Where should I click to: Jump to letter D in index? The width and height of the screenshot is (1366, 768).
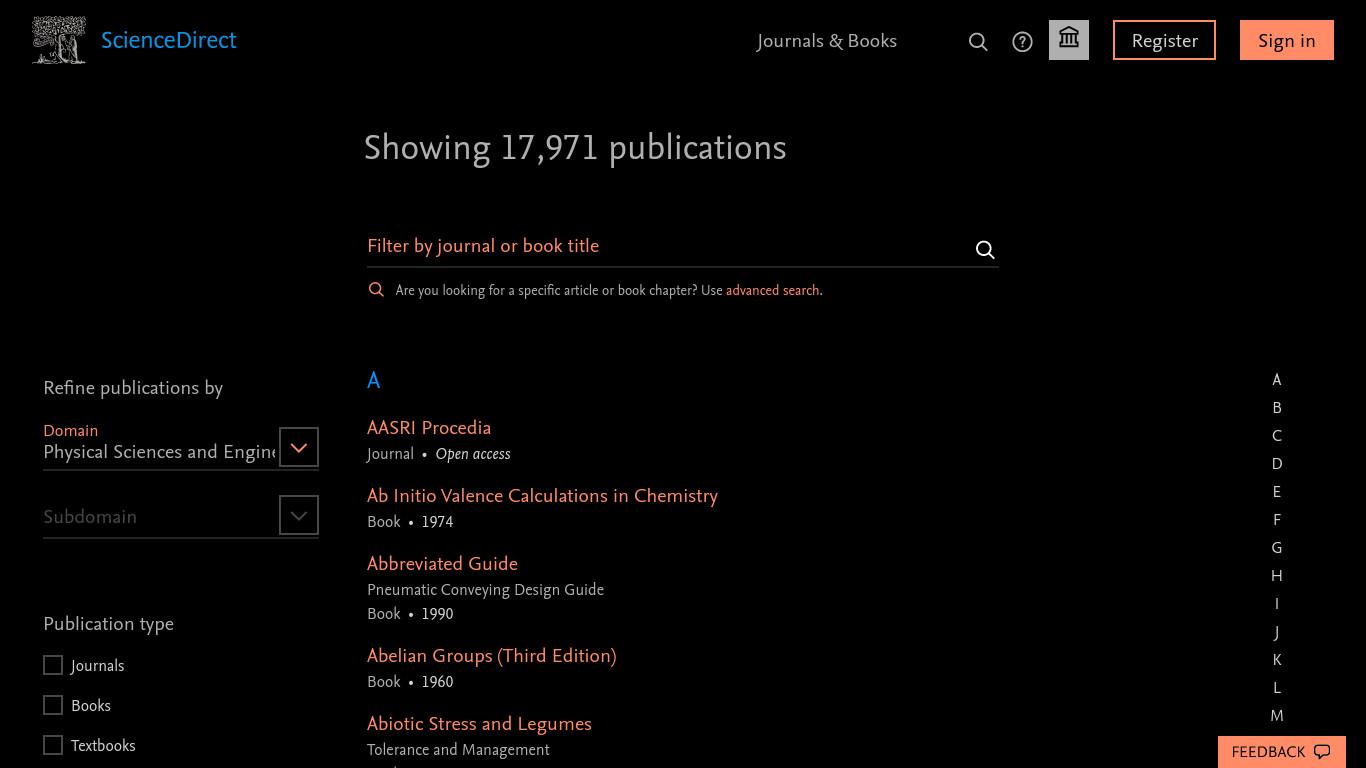click(1276, 464)
